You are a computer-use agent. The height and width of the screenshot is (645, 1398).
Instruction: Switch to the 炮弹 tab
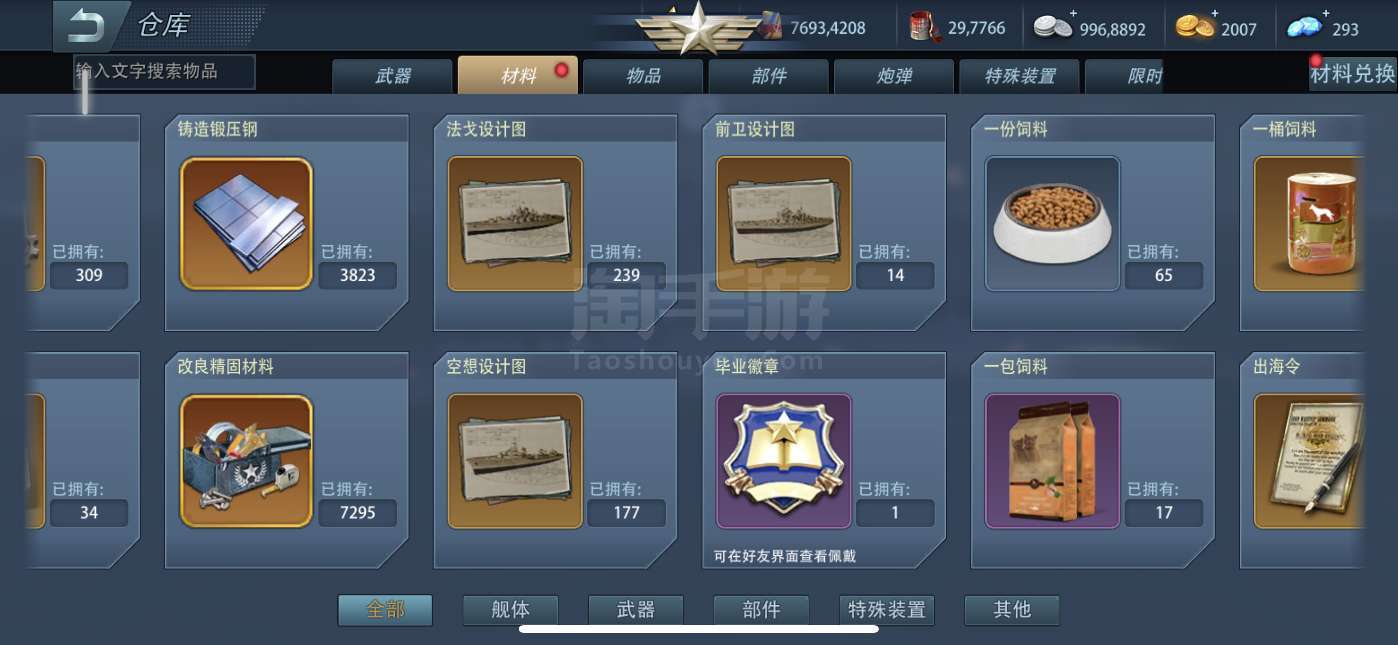(x=894, y=76)
